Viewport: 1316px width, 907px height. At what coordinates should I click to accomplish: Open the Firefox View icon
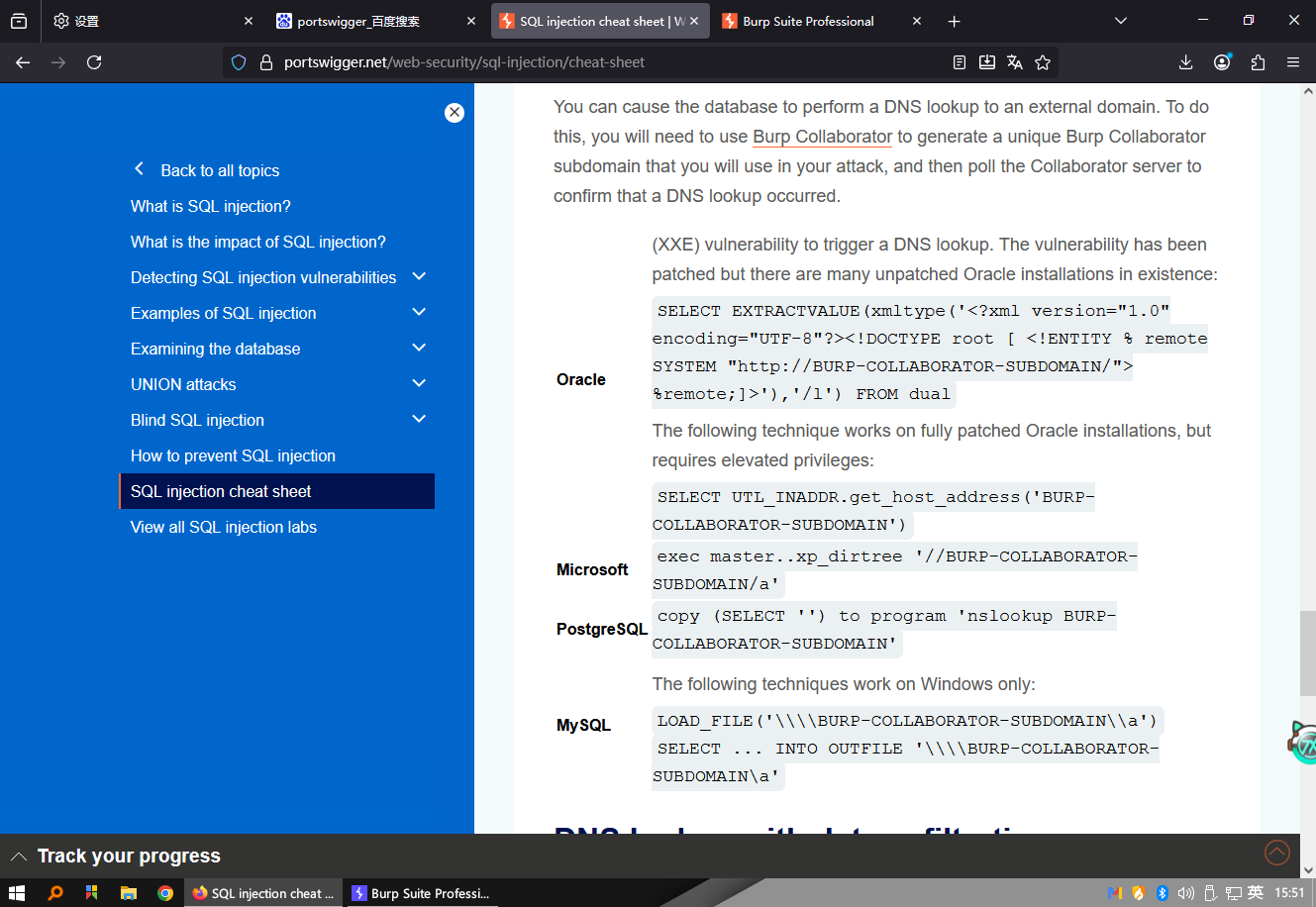click(19, 21)
